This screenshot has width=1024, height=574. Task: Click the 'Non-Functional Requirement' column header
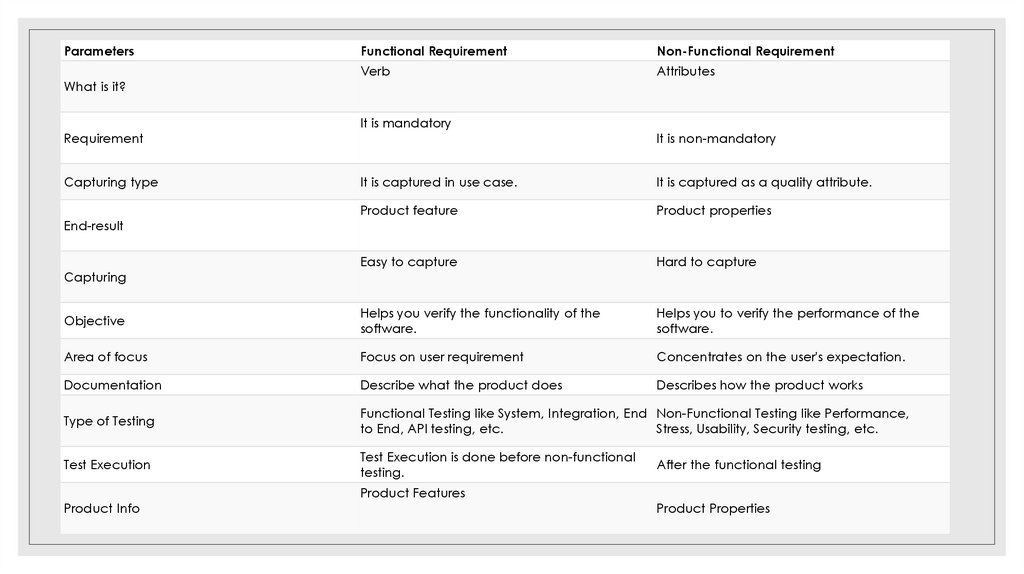pyautogui.click(x=745, y=51)
